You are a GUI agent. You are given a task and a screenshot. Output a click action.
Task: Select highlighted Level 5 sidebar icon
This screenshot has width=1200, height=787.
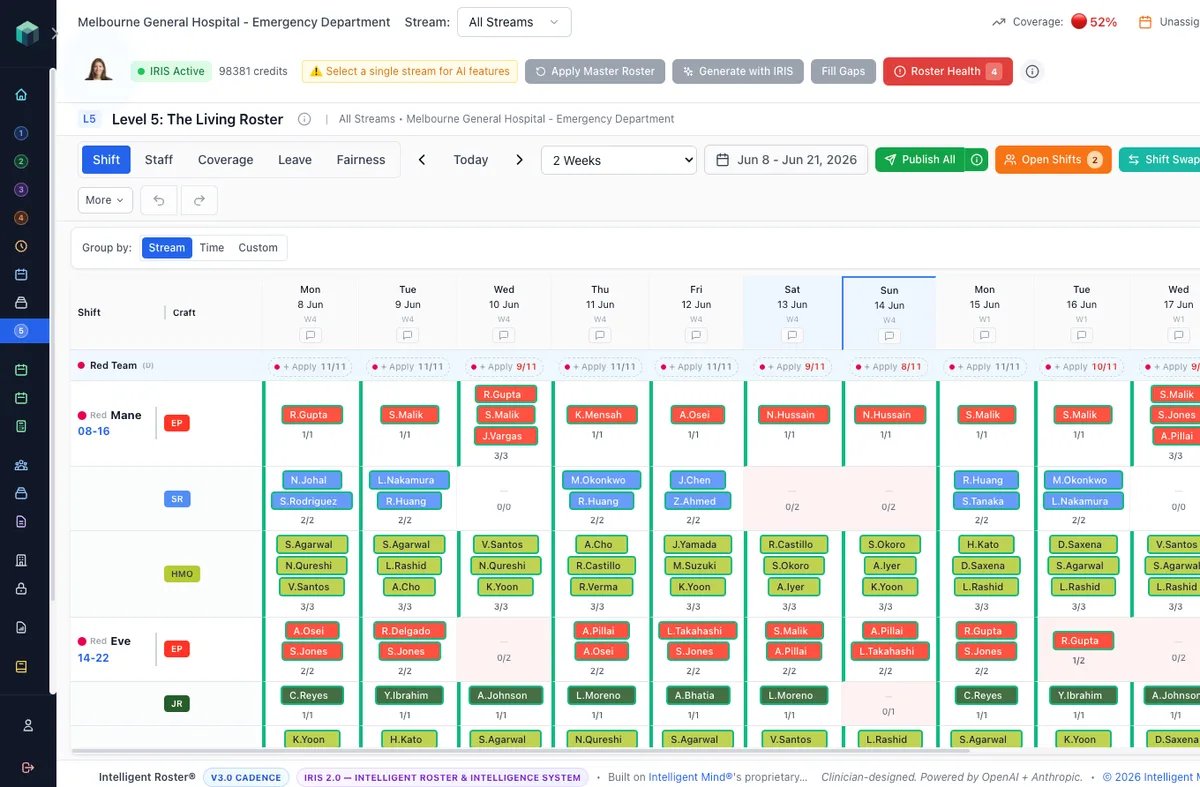[21, 331]
